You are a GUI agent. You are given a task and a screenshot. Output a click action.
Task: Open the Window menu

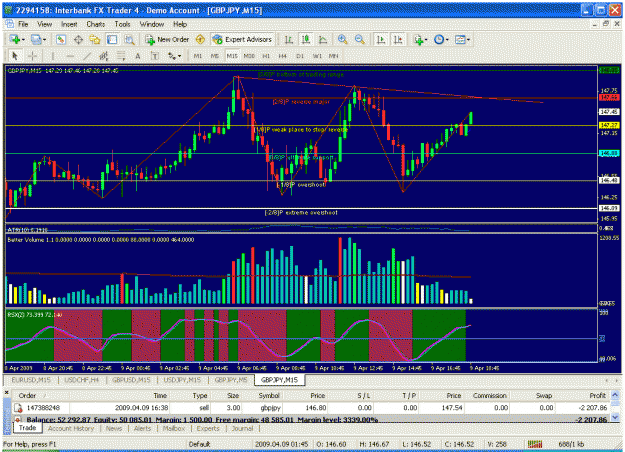(152, 24)
